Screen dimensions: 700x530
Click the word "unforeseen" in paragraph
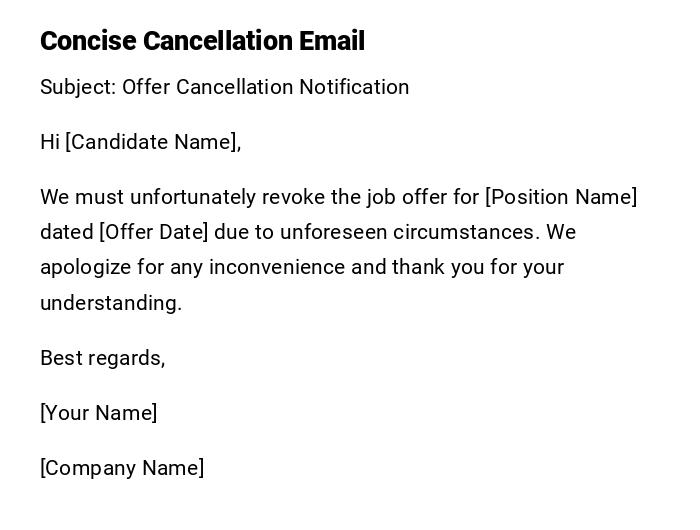333,232
